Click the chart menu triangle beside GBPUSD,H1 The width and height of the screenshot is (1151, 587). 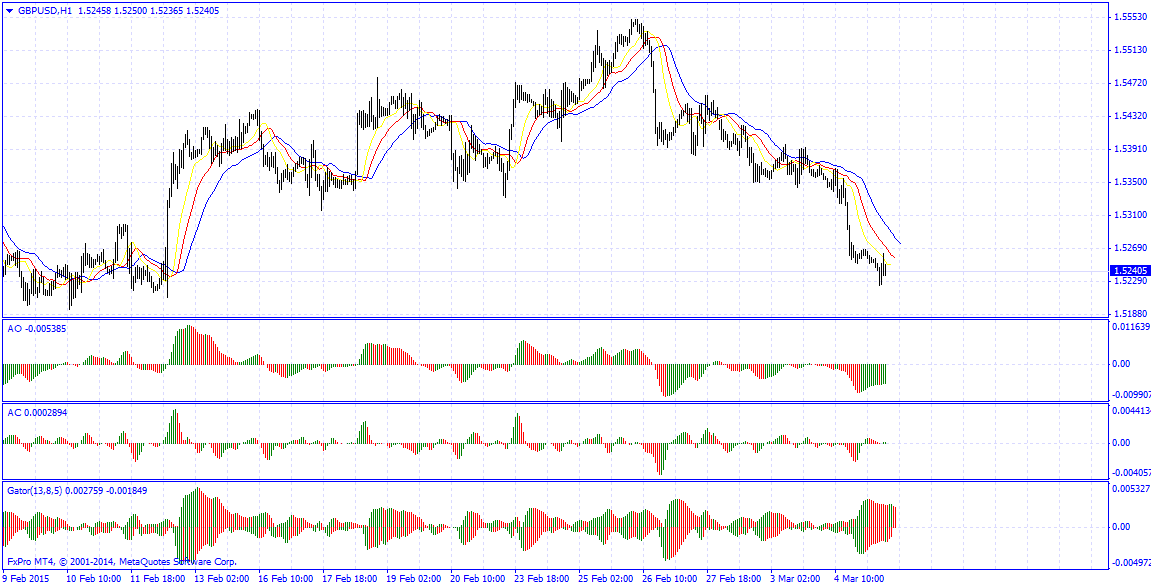(9, 11)
